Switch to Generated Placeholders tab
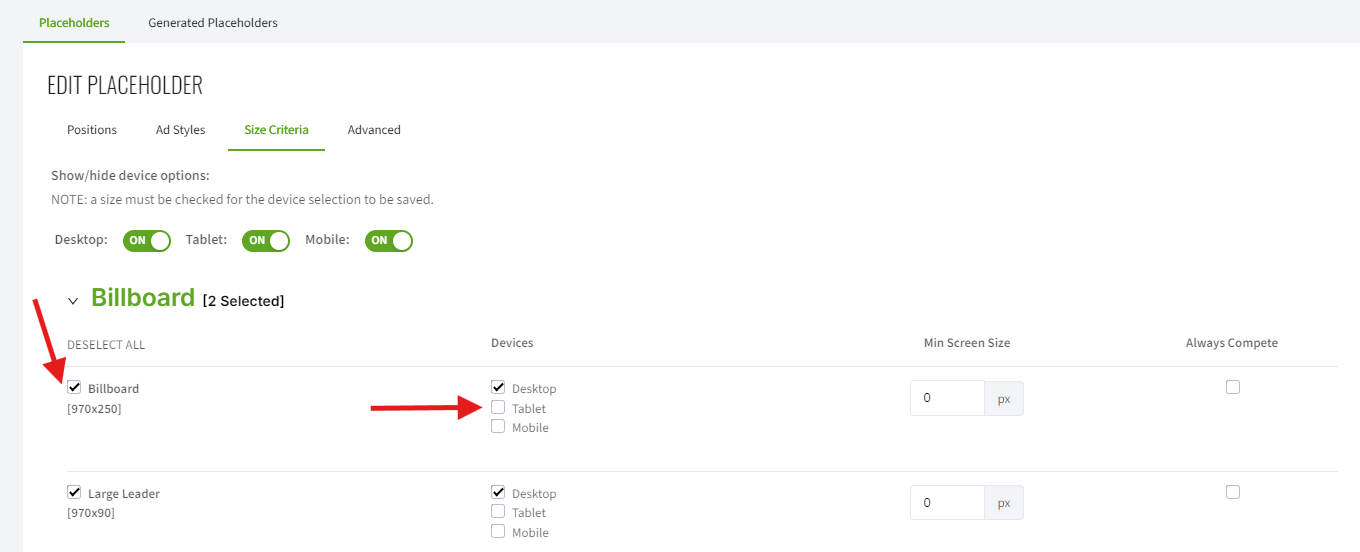Image resolution: width=1360 pixels, height=552 pixels. [x=213, y=22]
